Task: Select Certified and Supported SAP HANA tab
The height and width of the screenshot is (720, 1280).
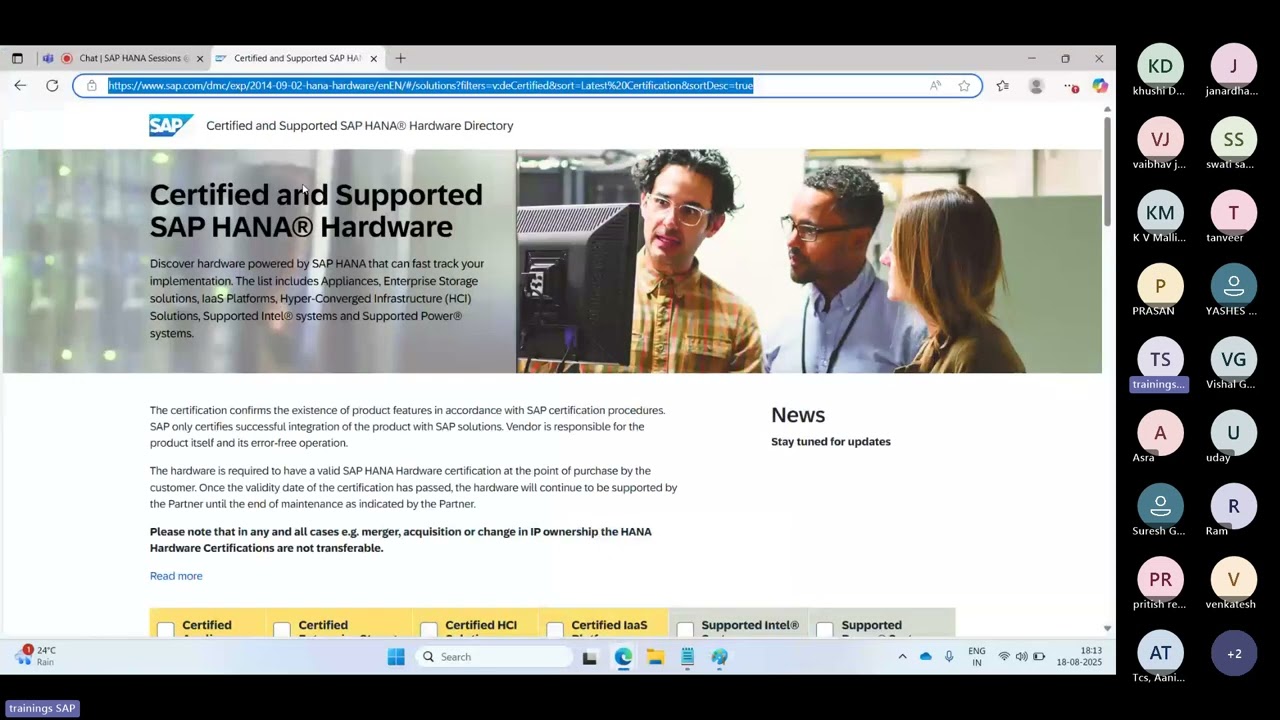Action: 296,58
